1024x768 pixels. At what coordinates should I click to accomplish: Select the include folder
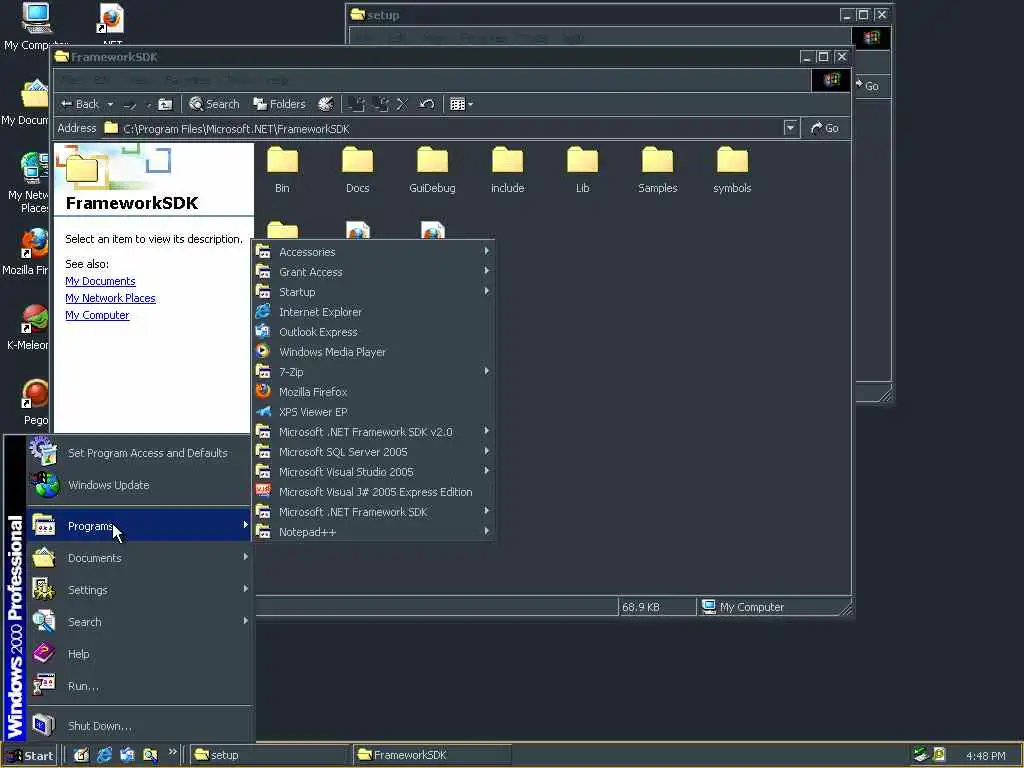click(x=507, y=170)
